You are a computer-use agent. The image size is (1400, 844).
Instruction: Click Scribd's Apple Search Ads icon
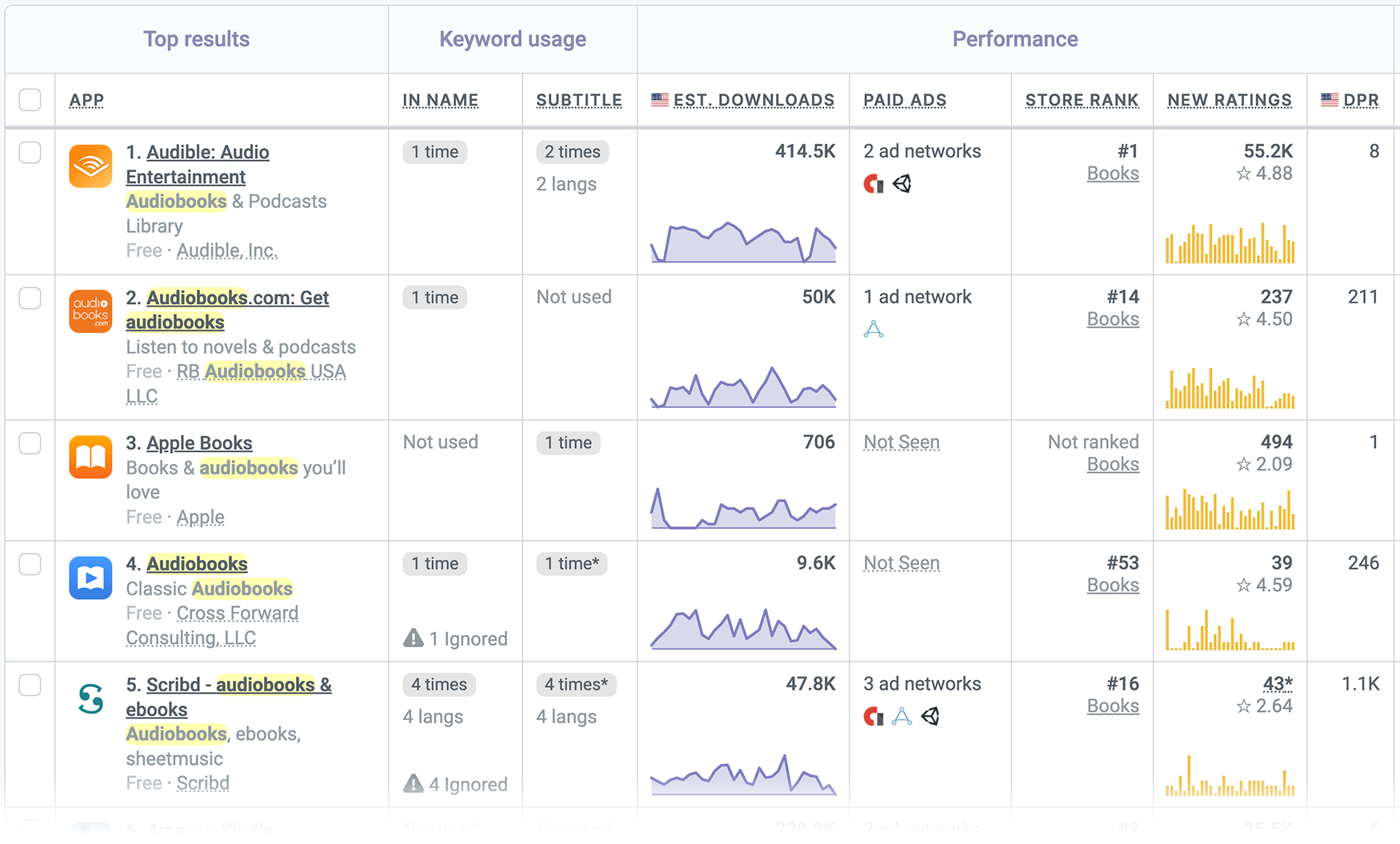[902, 717]
